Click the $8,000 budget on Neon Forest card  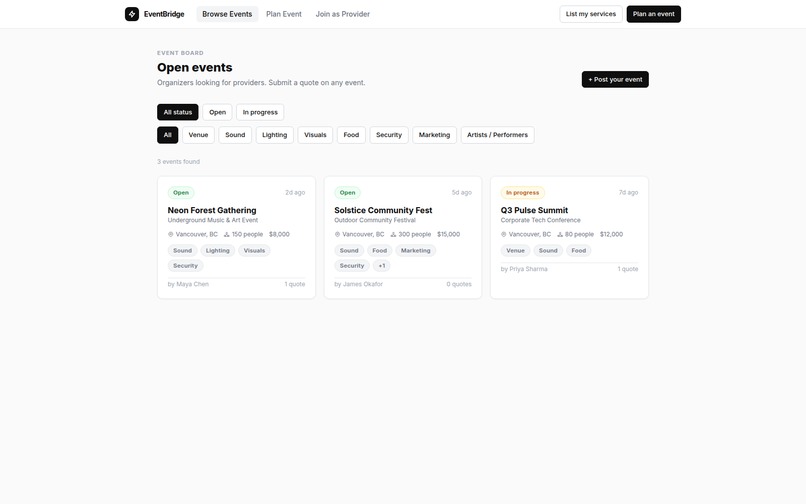[279, 235]
